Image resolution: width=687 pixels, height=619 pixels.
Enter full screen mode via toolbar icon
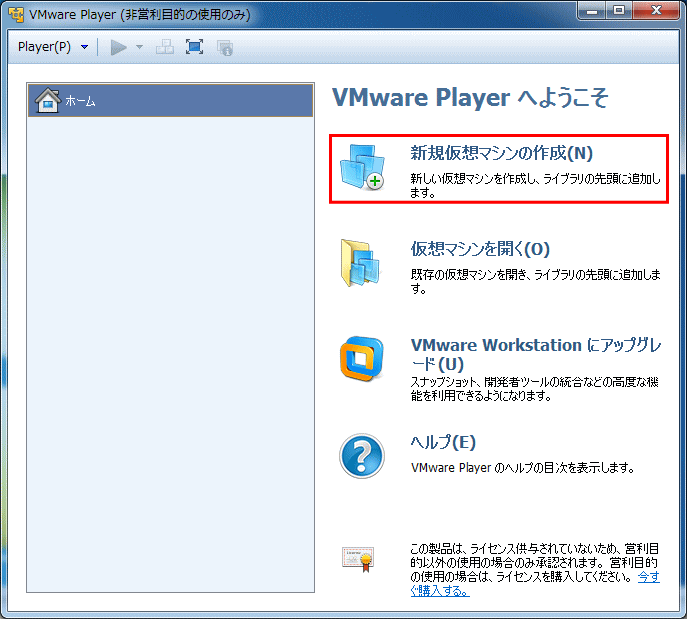pyautogui.click(x=194, y=46)
